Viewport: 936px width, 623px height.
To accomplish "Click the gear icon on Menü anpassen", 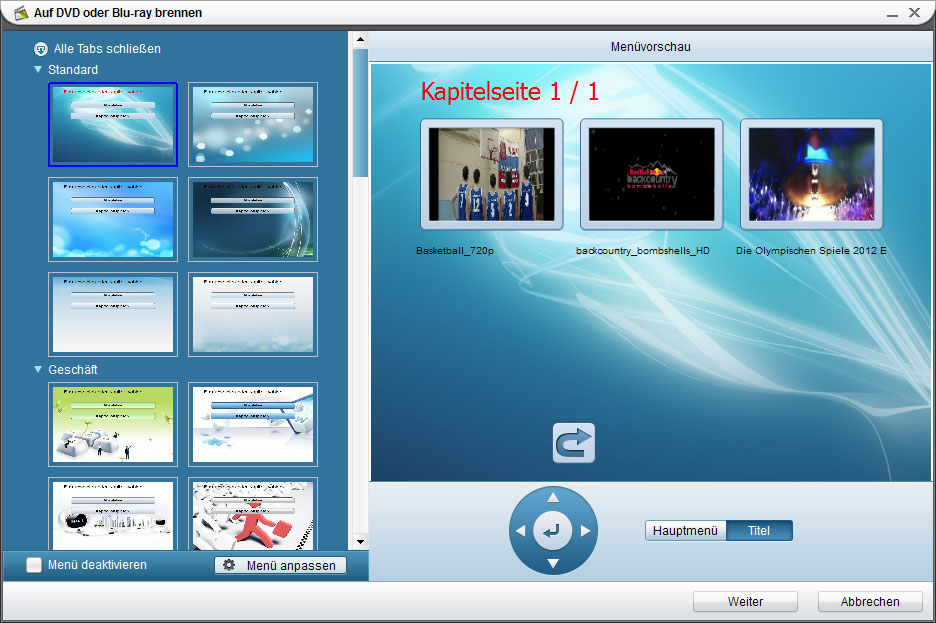I will 229,565.
